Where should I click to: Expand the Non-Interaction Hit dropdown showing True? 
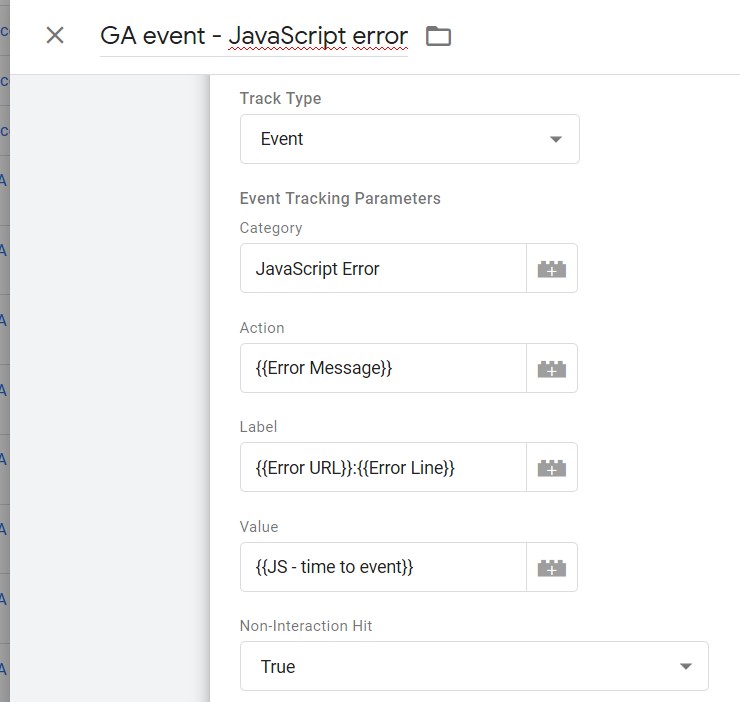pyautogui.click(x=473, y=666)
